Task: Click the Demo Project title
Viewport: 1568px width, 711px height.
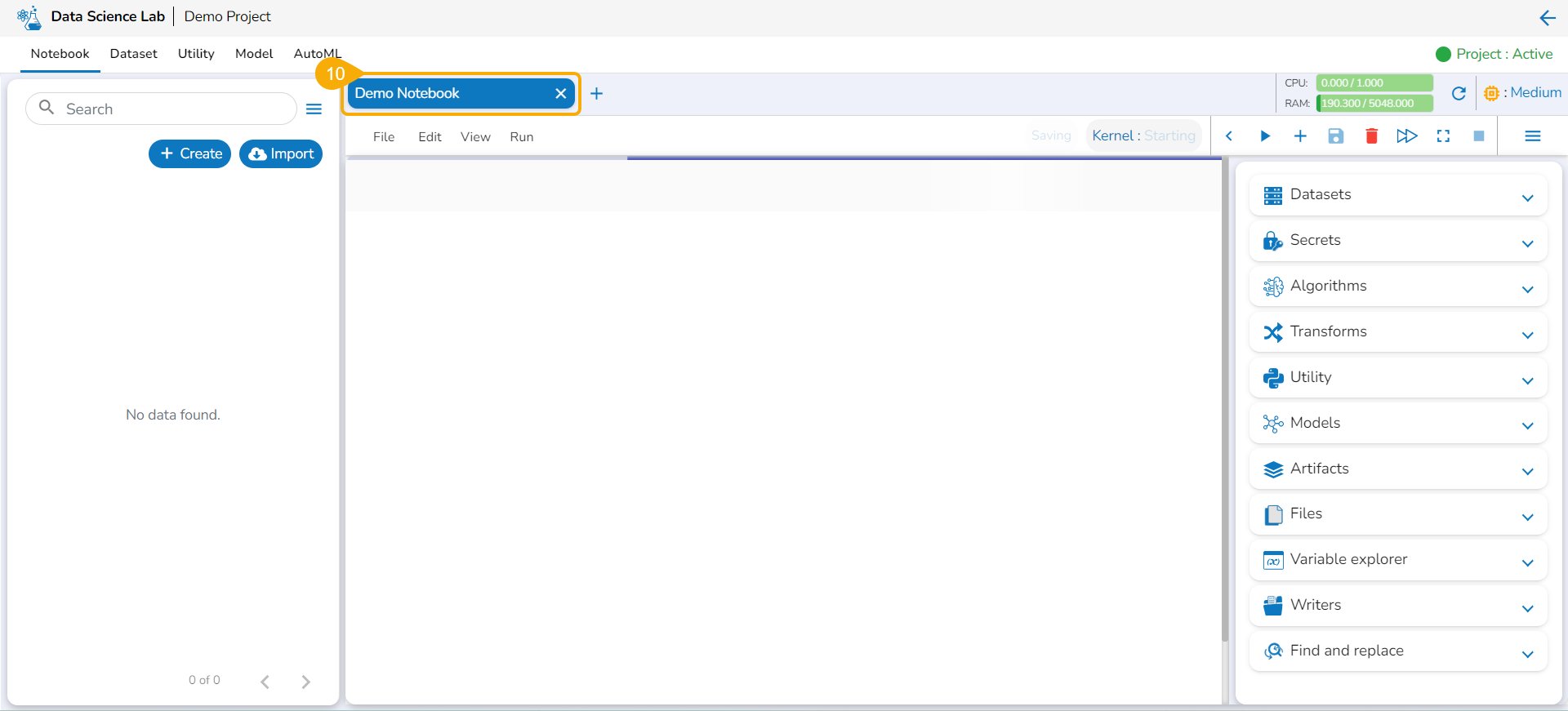Action: 227,16
